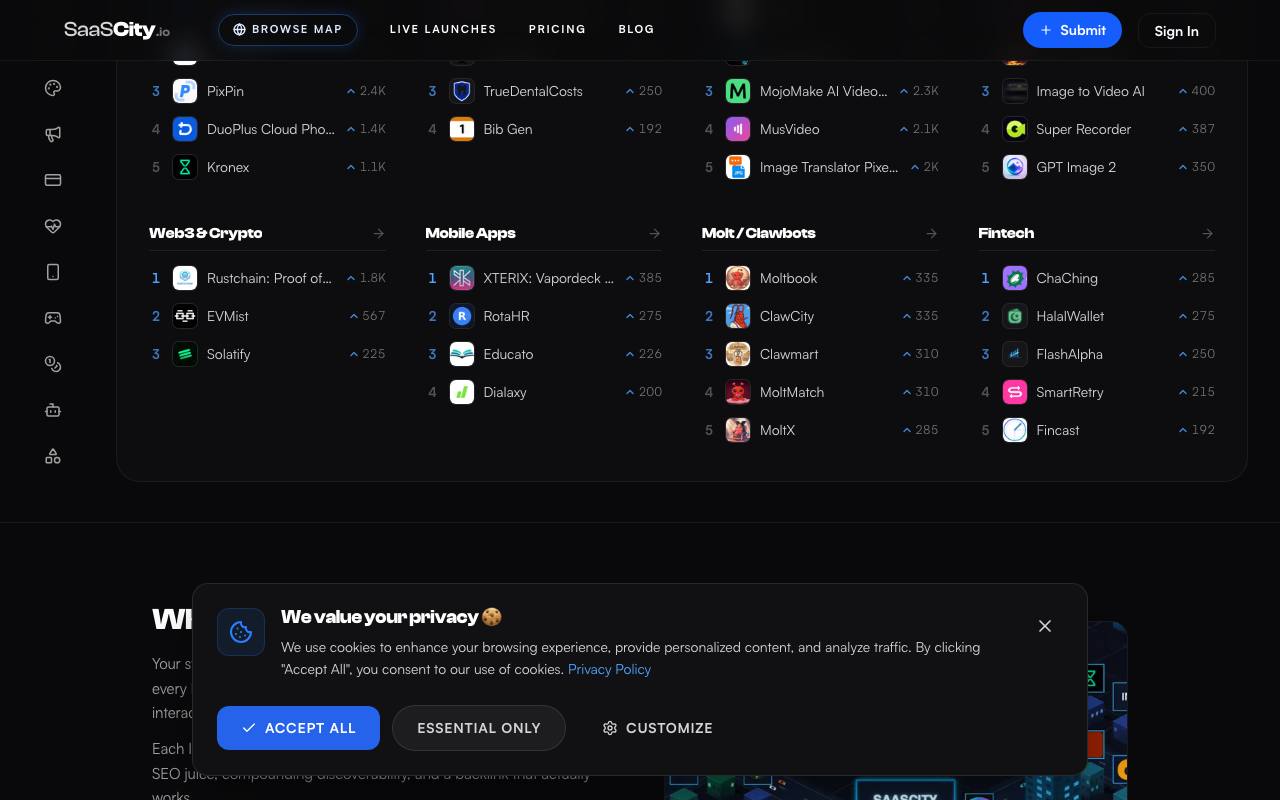Image resolution: width=1280 pixels, height=800 pixels.
Task: Upvote Educato showing 226
Action: point(643,354)
